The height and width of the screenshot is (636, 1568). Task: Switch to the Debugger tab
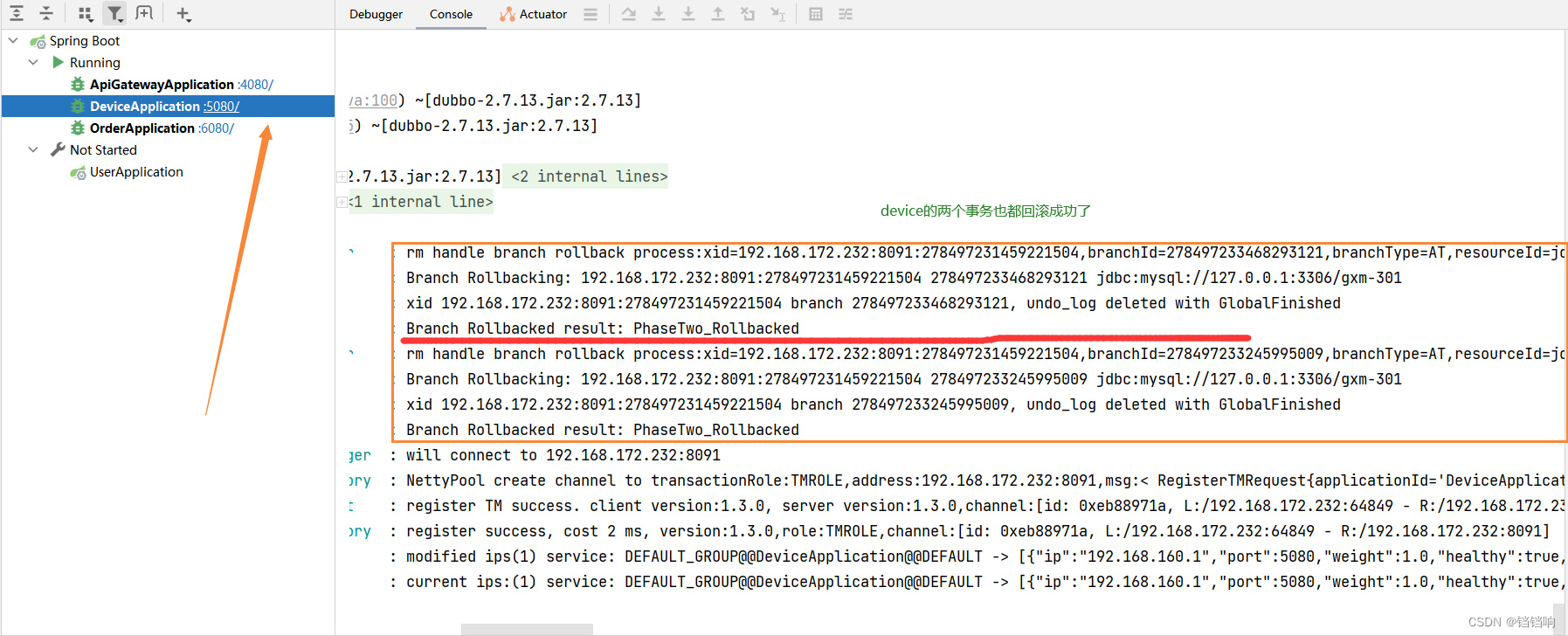click(376, 14)
